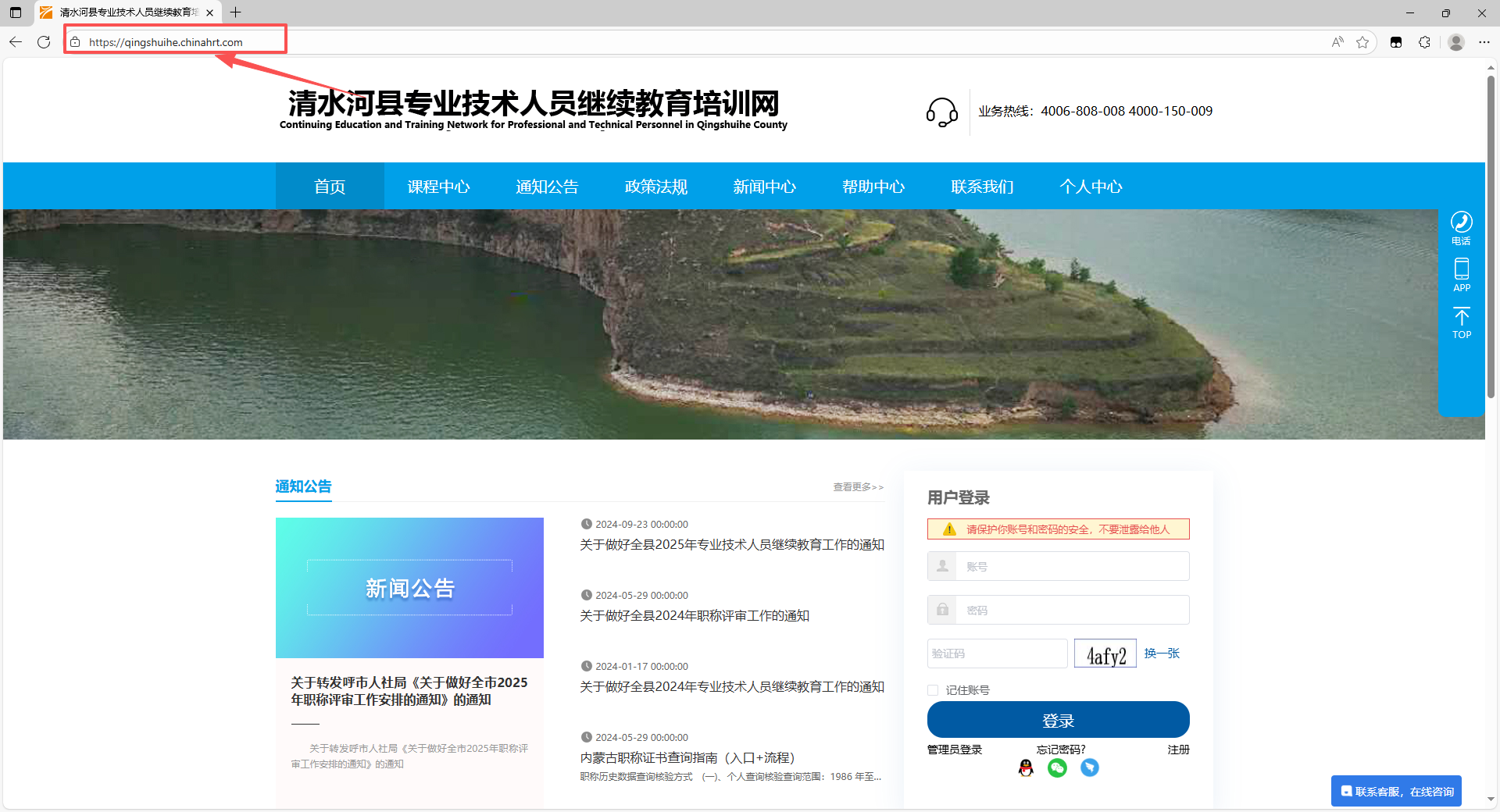Viewport: 1500px width, 812px height.
Task: Click the 忘记密码? link
Action: click(x=1060, y=750)
